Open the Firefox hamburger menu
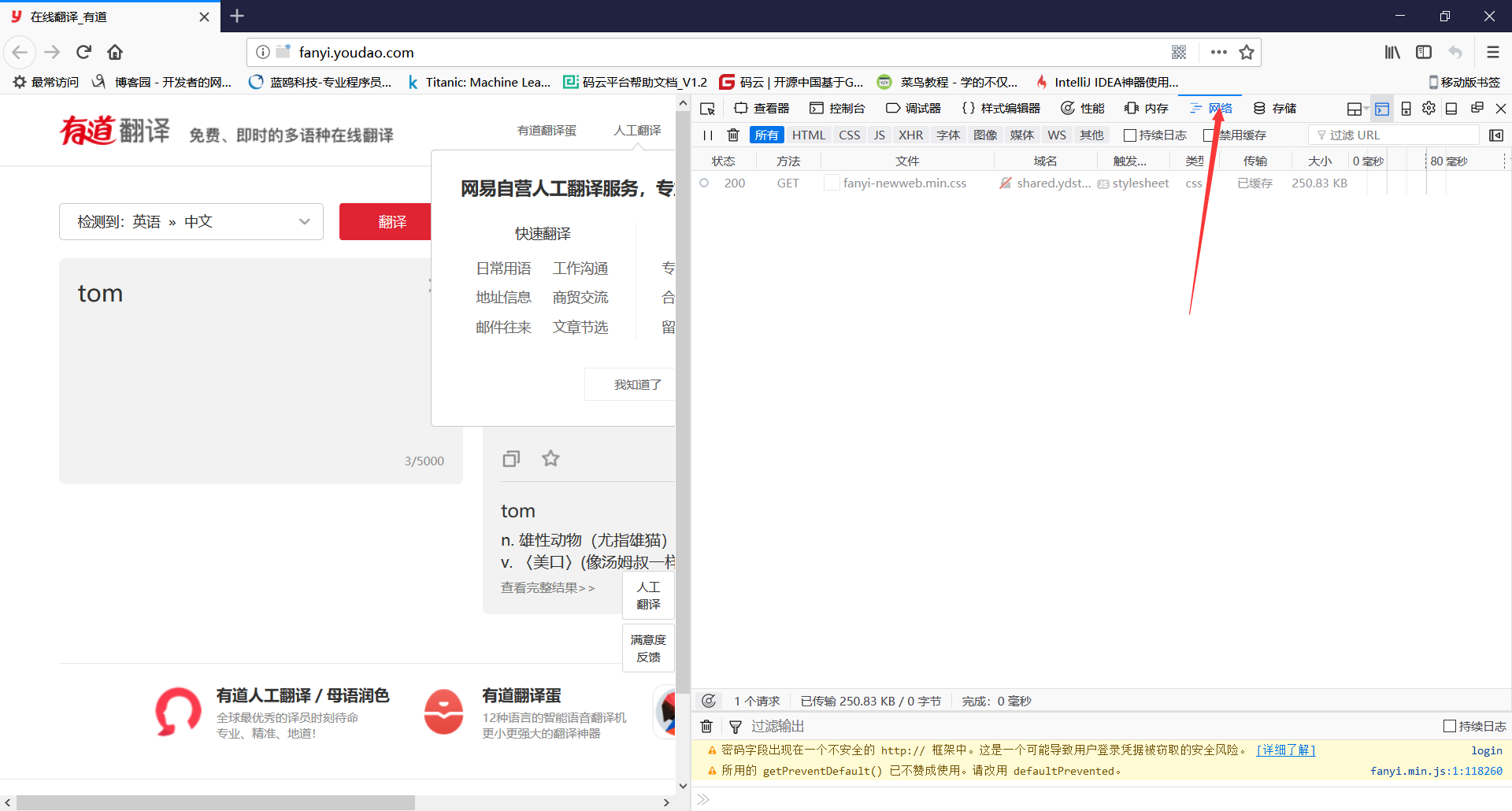 [x=1493, y=52]
